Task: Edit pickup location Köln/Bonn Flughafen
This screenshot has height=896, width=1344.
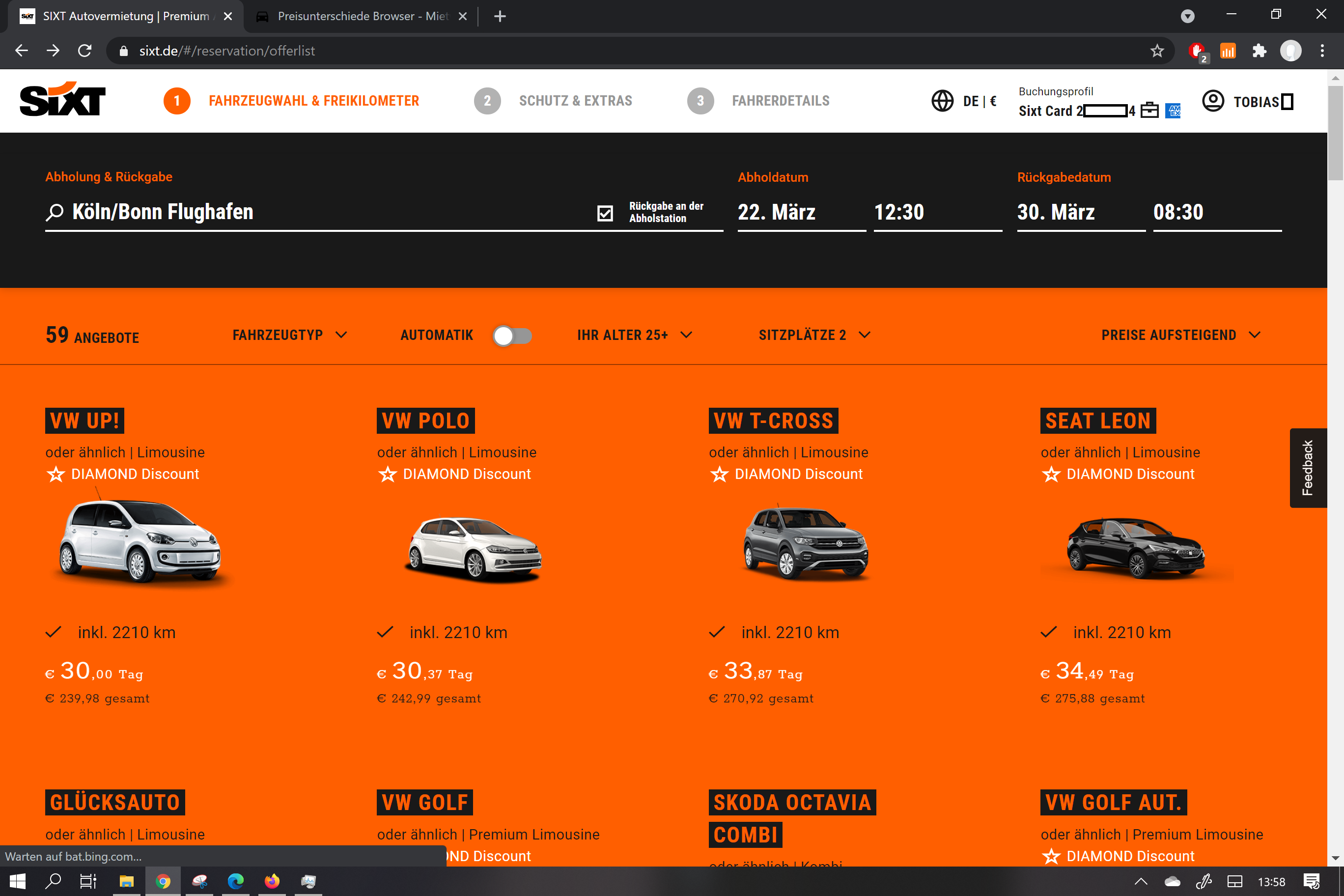Action: (x=163, y=212)
